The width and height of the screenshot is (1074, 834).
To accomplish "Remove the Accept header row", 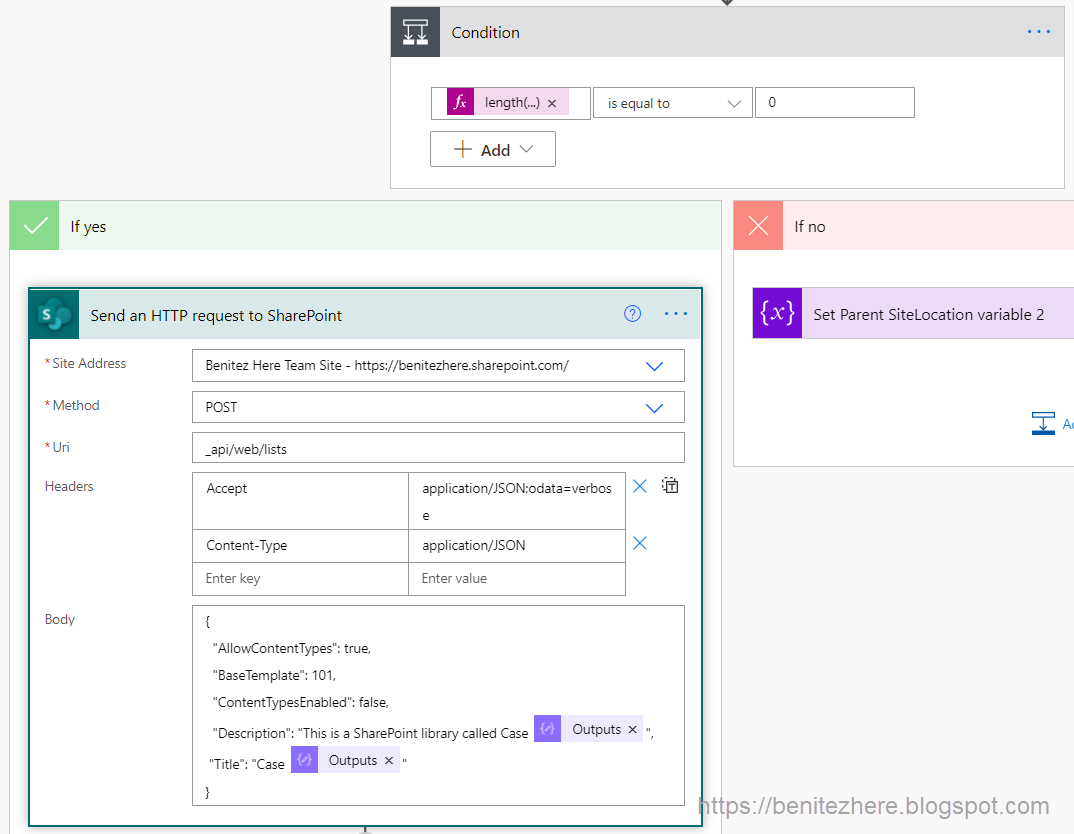I will 639,486.
